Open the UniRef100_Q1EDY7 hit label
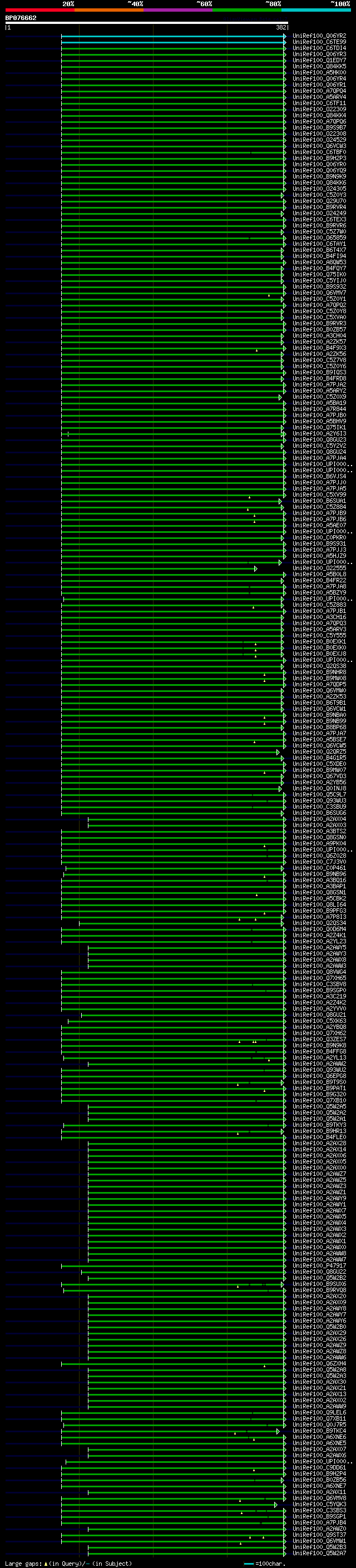 [x=319, y=60]
